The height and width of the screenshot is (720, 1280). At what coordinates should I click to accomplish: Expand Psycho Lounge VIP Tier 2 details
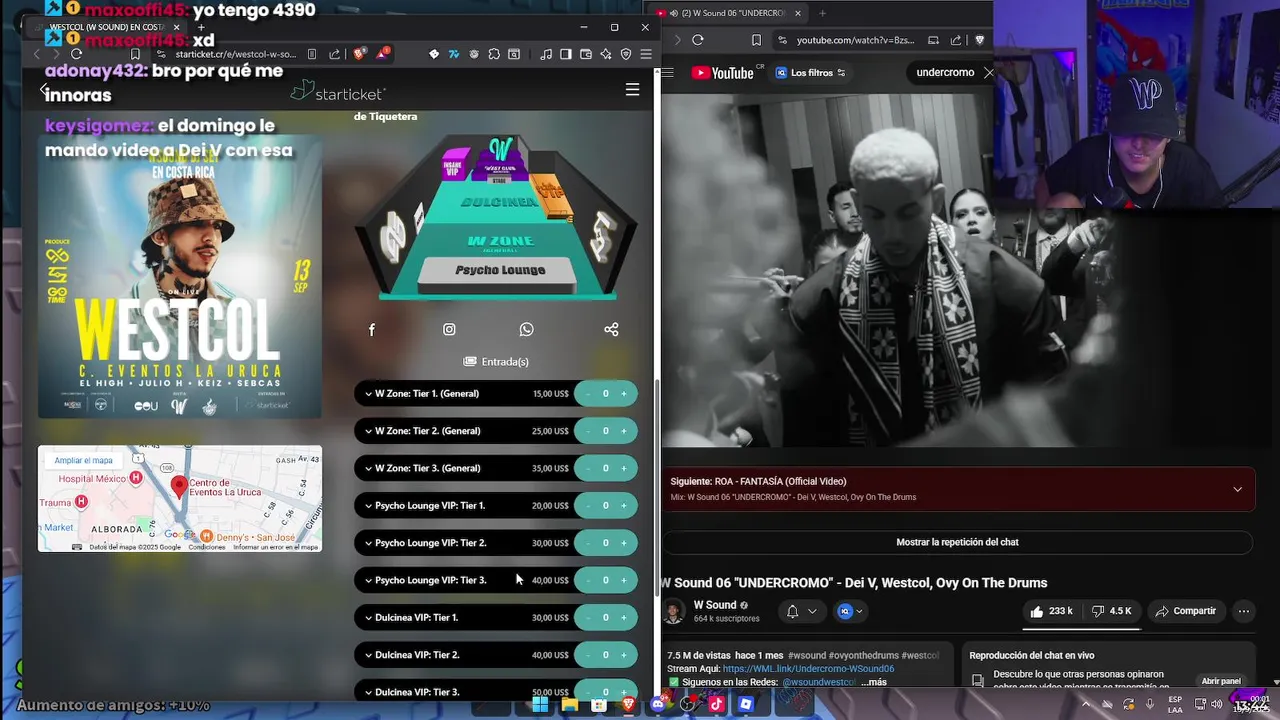click(x=368, y=543)
